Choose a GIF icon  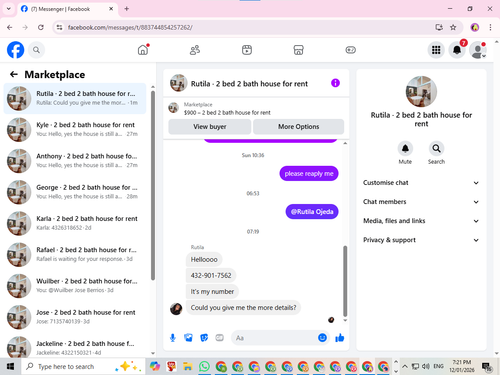[219, 338]
